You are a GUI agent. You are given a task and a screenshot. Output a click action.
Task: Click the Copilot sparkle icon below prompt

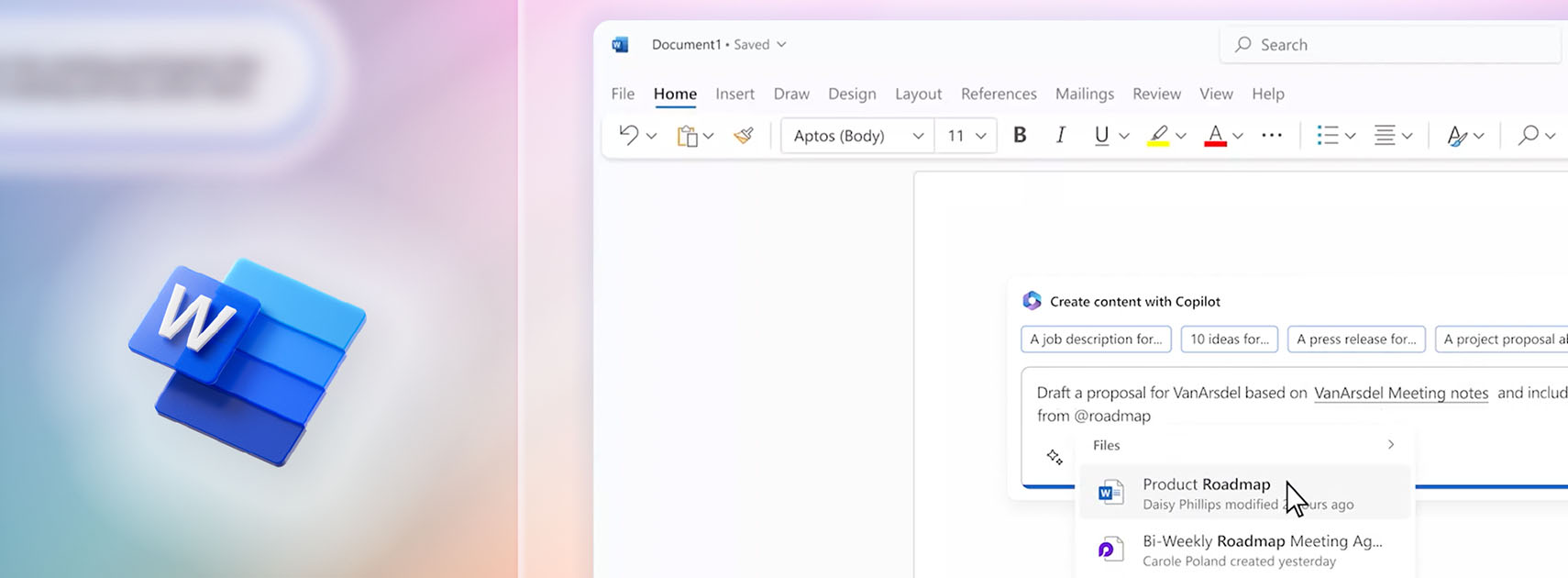[1055, 456]
